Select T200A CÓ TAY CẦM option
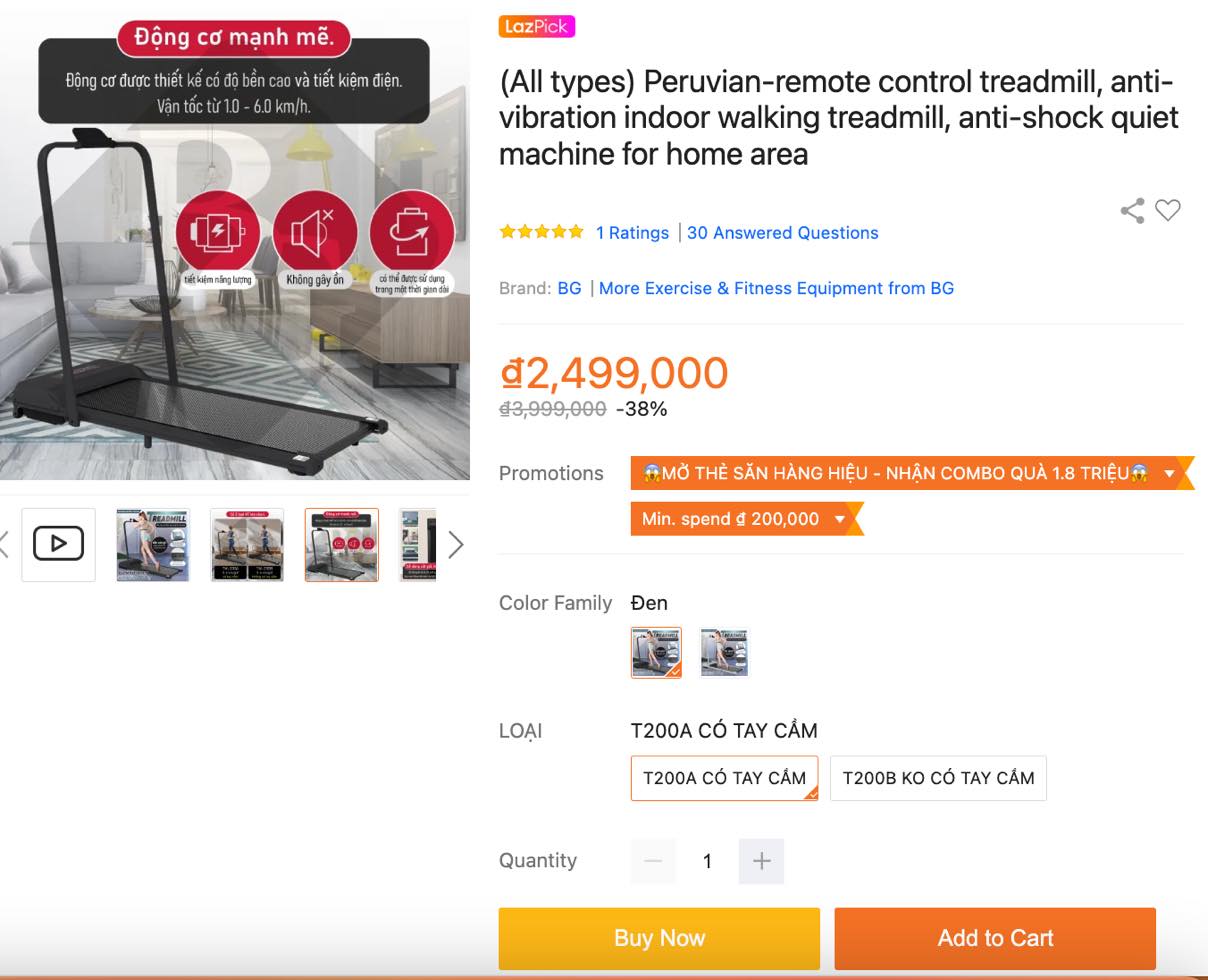This screenshot has width=1208, height=980. point(724,778)
